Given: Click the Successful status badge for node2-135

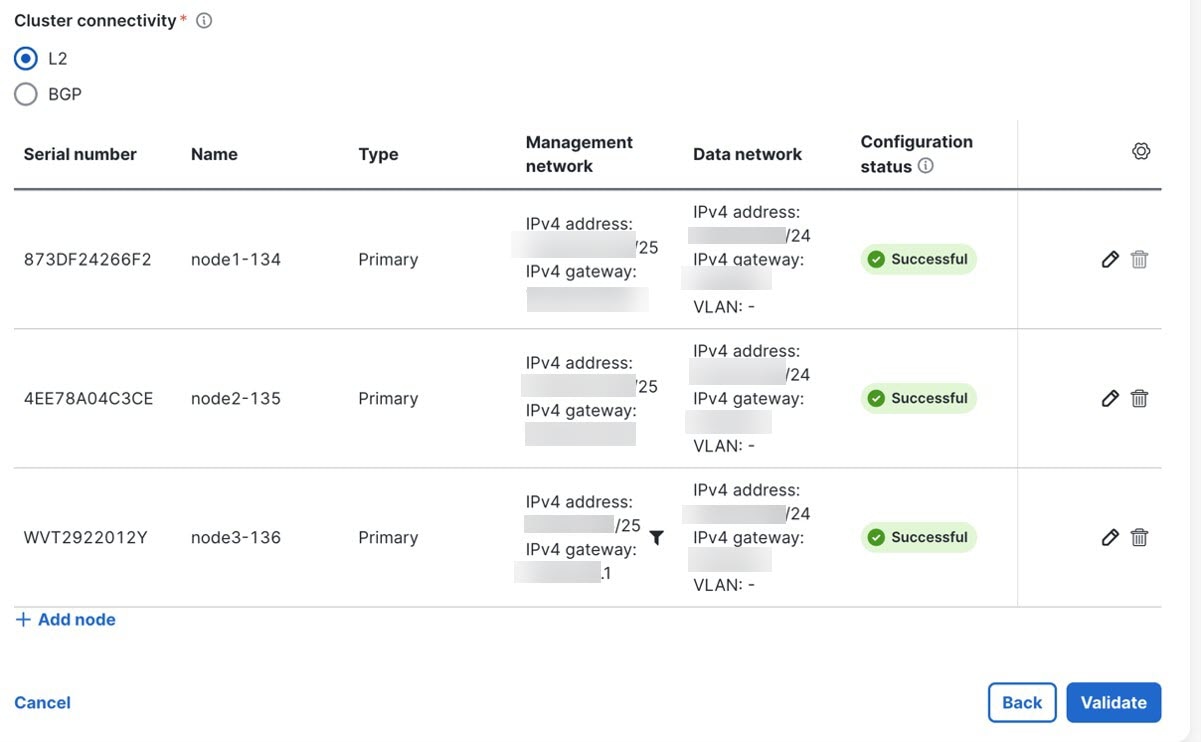Looking at the screenshot, I should coord(919,399).
